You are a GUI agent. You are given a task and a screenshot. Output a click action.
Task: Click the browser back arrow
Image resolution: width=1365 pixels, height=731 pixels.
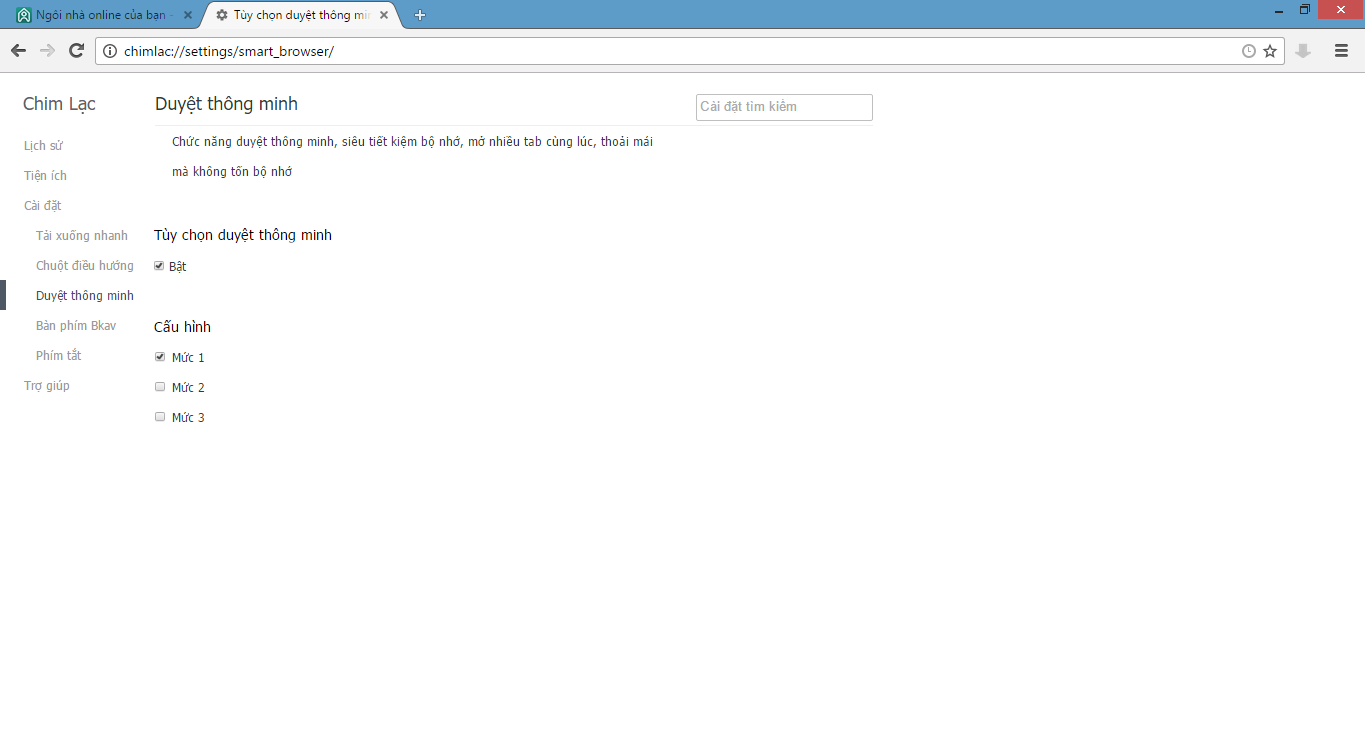coord(18,51)
